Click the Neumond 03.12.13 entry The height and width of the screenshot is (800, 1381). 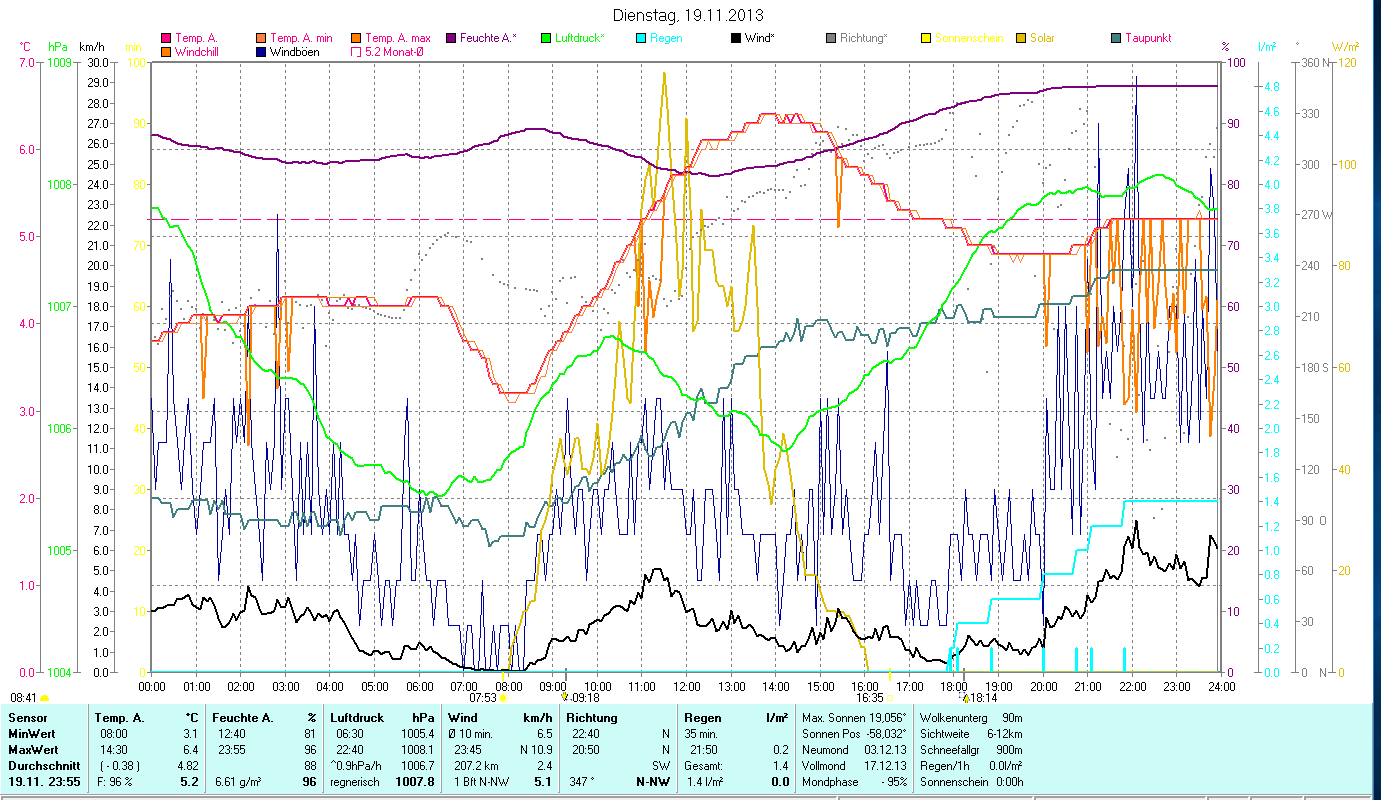click(855, 750)
